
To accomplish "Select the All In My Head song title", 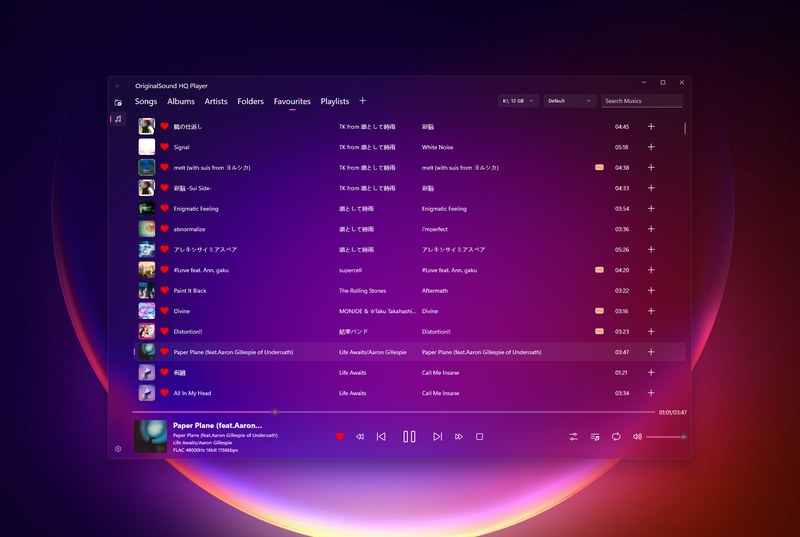I will (x=192, y=393).
